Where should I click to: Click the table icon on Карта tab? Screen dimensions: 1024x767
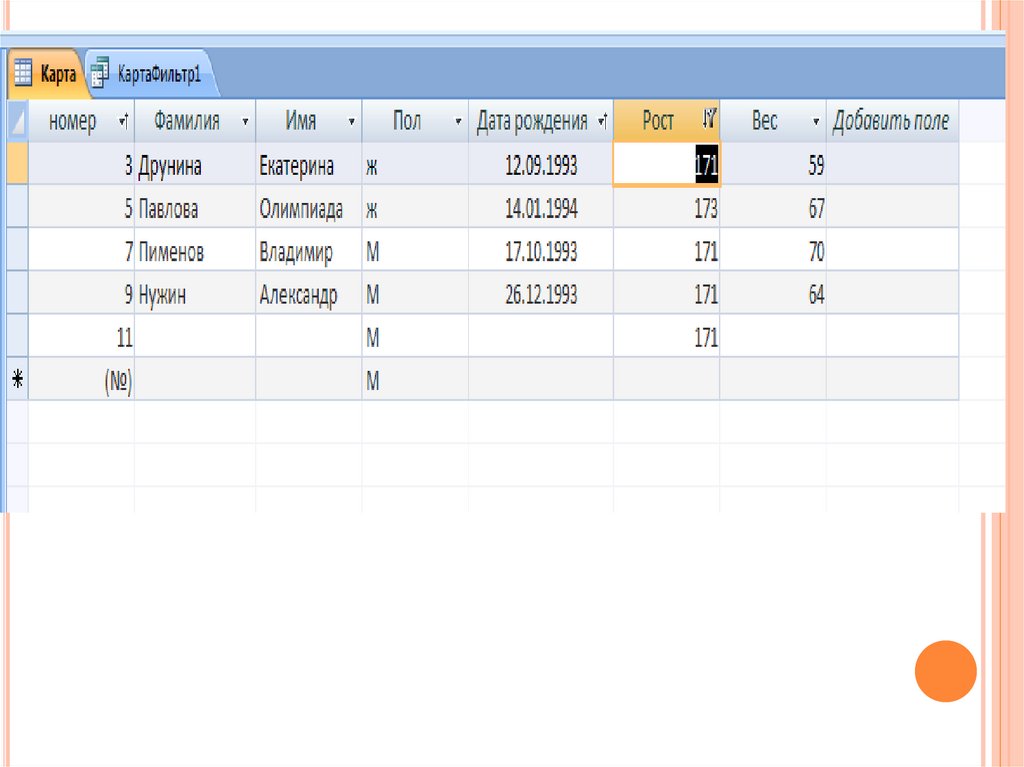click(x=23, y=74)
